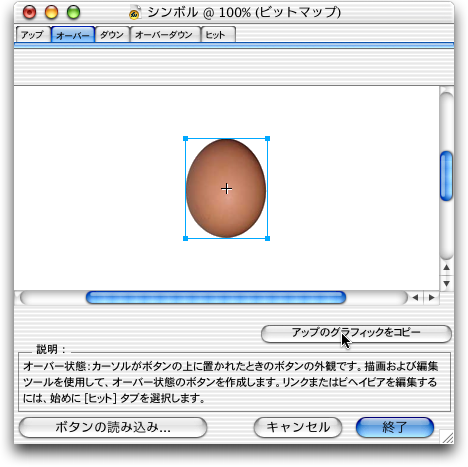Click the up arrow of vertical scrollbar

pos(446,267)
